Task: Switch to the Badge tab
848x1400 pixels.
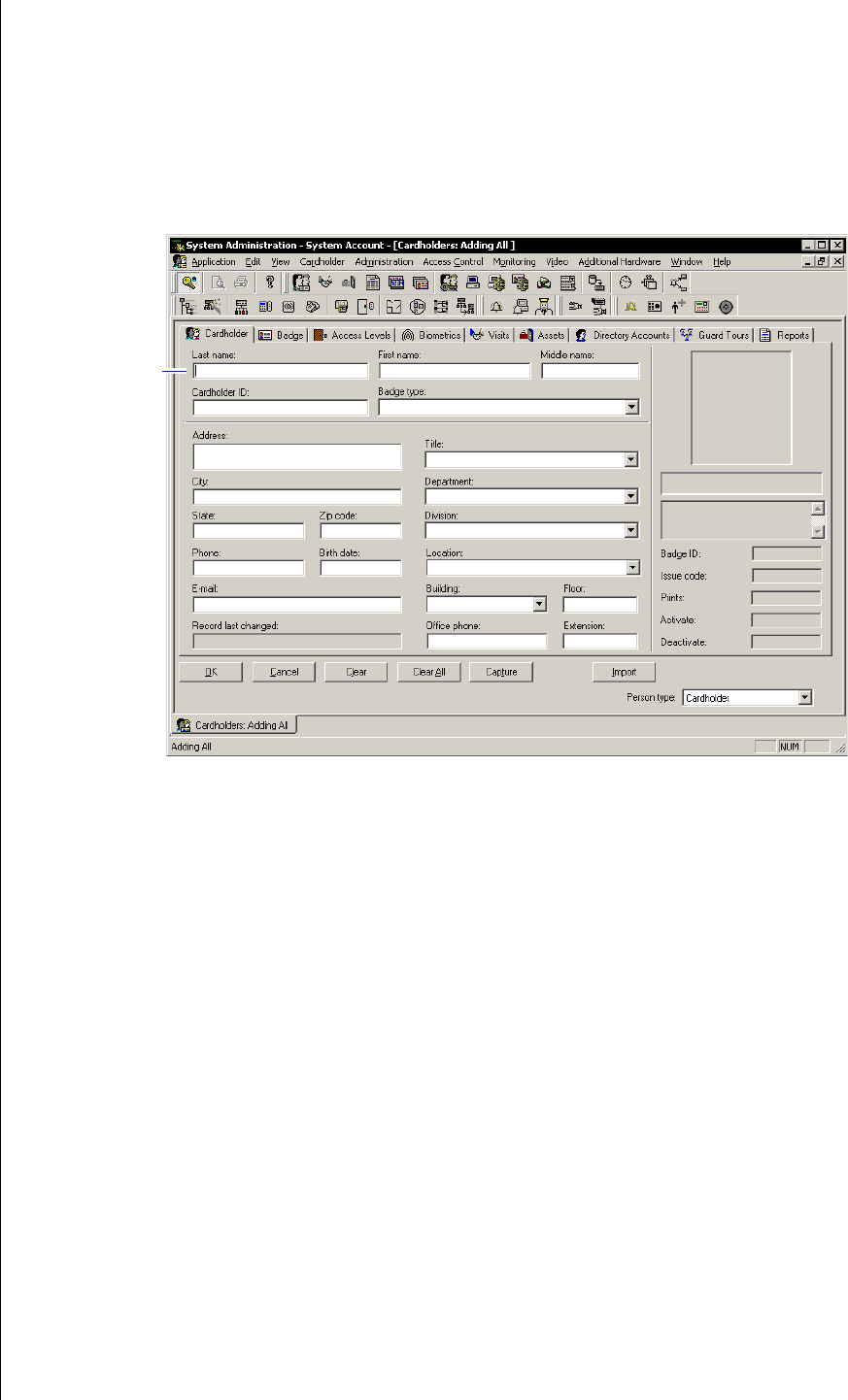Action: [281, 335]
